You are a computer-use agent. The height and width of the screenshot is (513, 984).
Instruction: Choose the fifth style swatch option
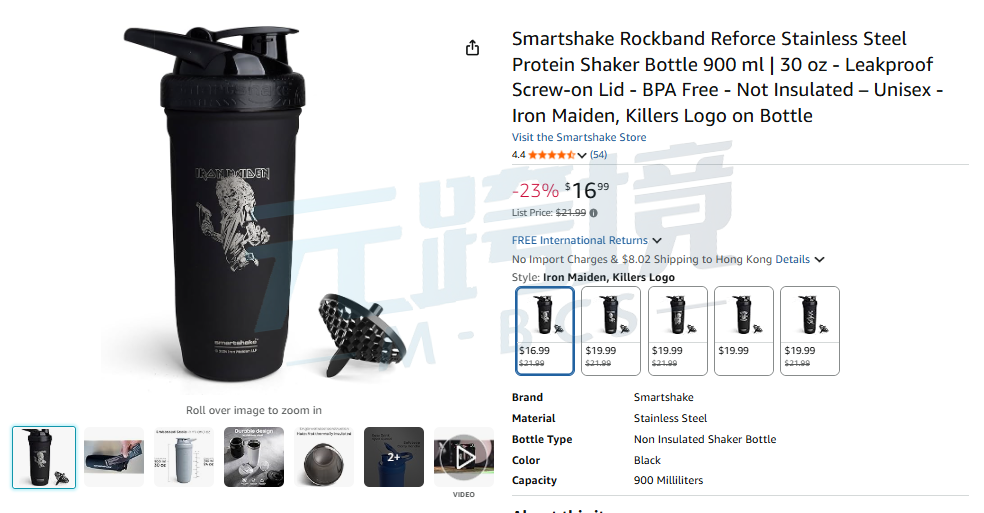pos(810,331)
